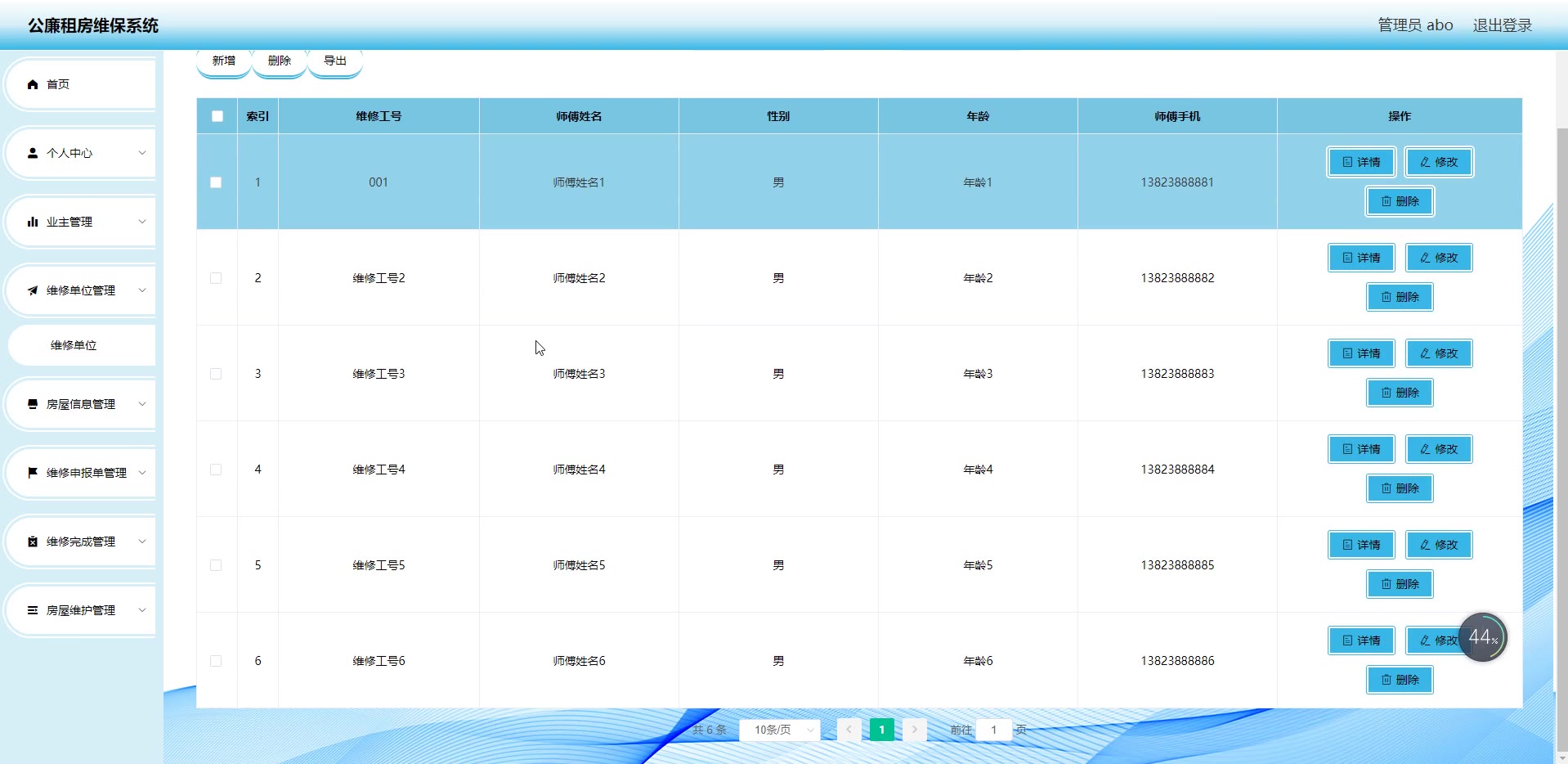
Task: Click the 房屋信息管理 sidebar icon
Action: [33, 404]
